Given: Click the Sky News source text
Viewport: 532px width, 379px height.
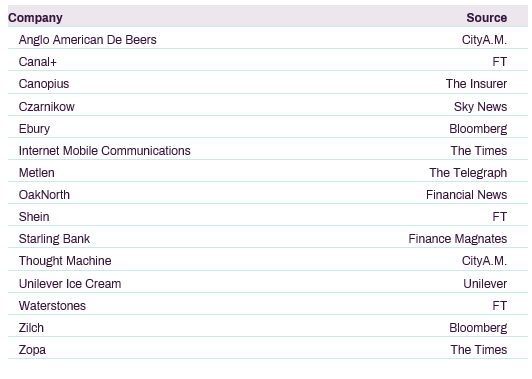Looking at the screenshot, I should (x=480, y=107).
